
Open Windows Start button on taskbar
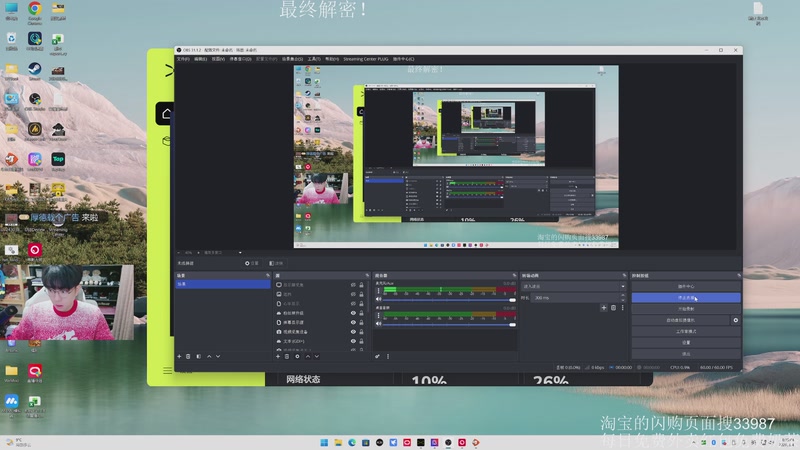pos(324,442)
